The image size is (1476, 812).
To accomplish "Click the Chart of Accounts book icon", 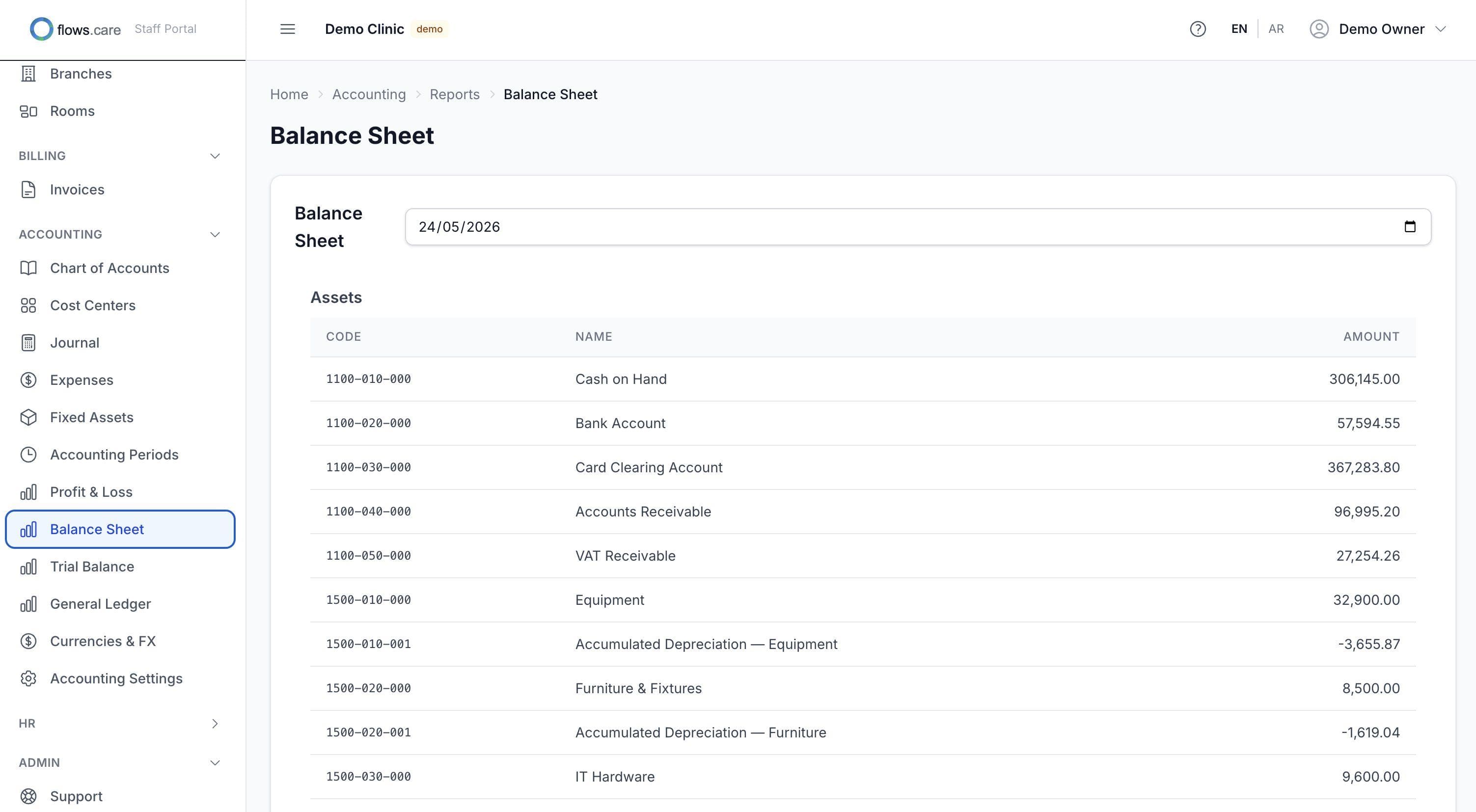I will [x=28, y=268].
